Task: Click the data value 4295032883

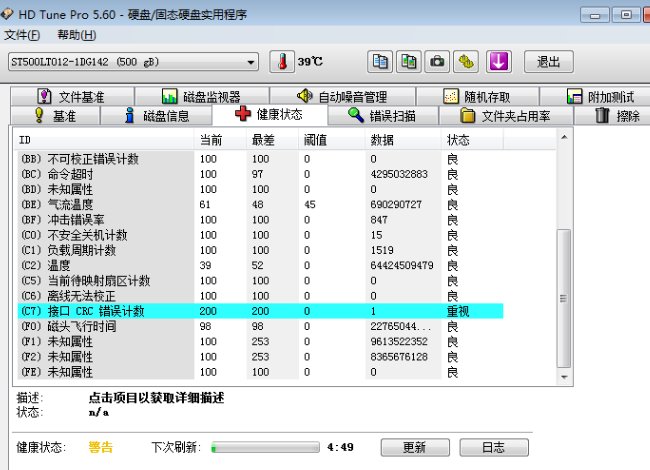Action: [x=399, y=174]
